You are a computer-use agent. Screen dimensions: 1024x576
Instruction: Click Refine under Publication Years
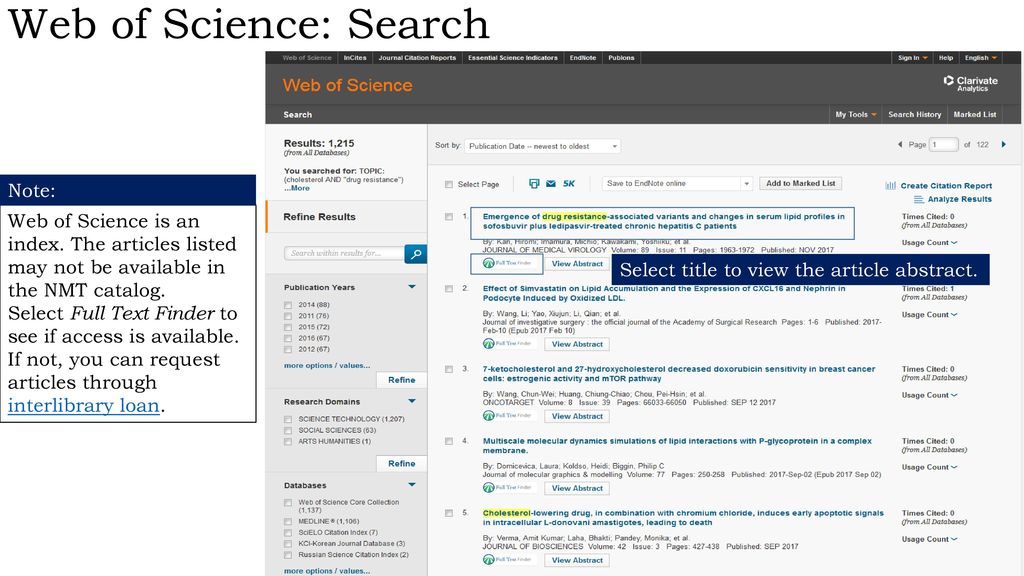click(402, 380)
